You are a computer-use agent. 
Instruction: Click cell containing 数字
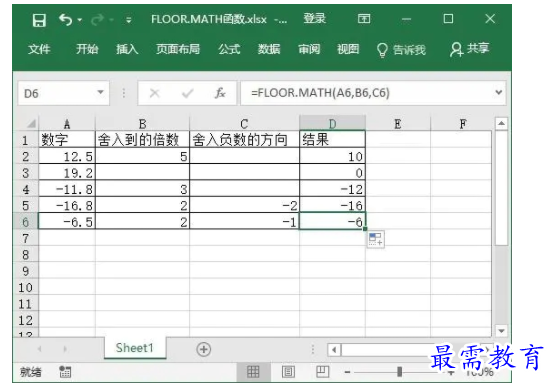[67, 139]
